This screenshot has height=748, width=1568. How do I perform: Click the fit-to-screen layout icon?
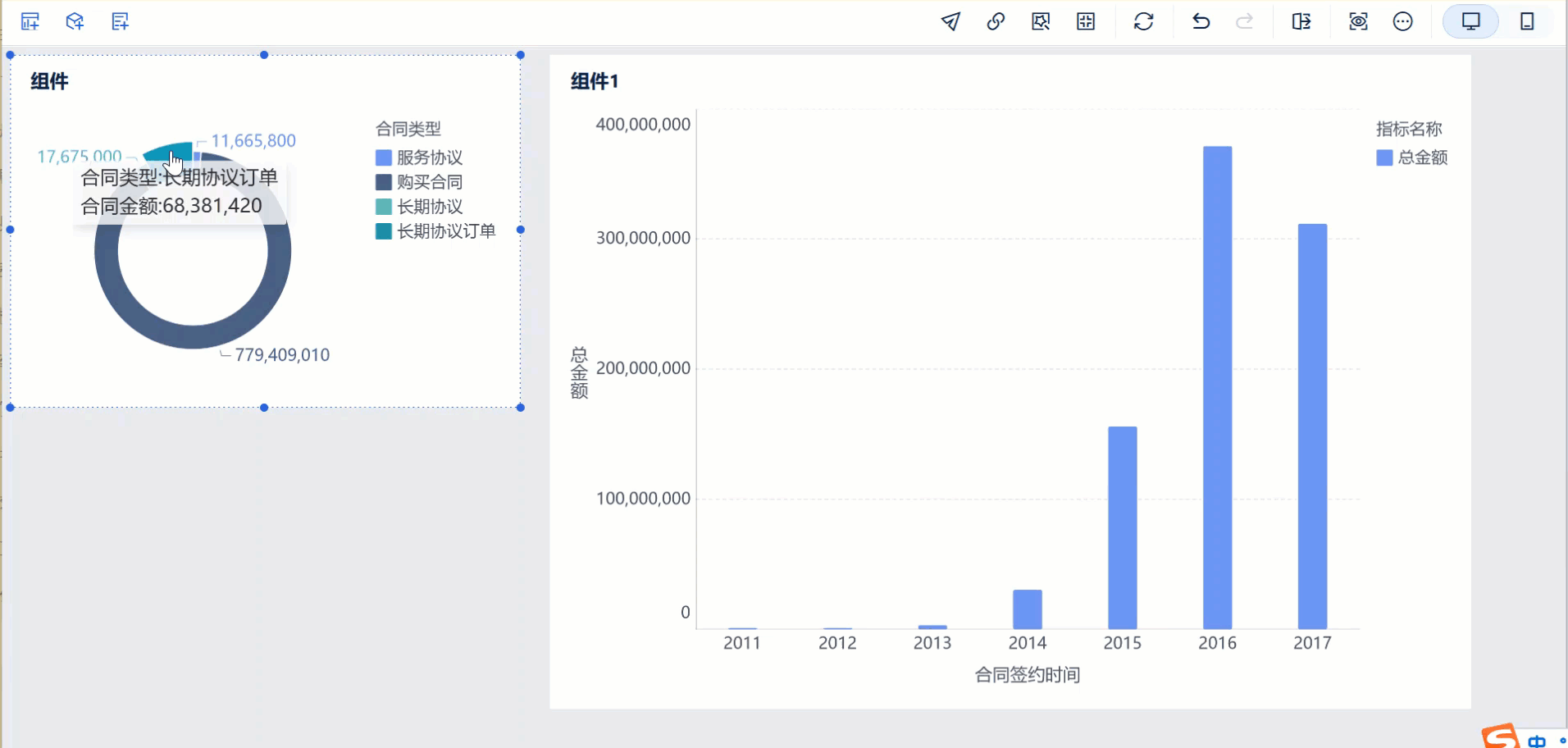[x=1086, y=21]
